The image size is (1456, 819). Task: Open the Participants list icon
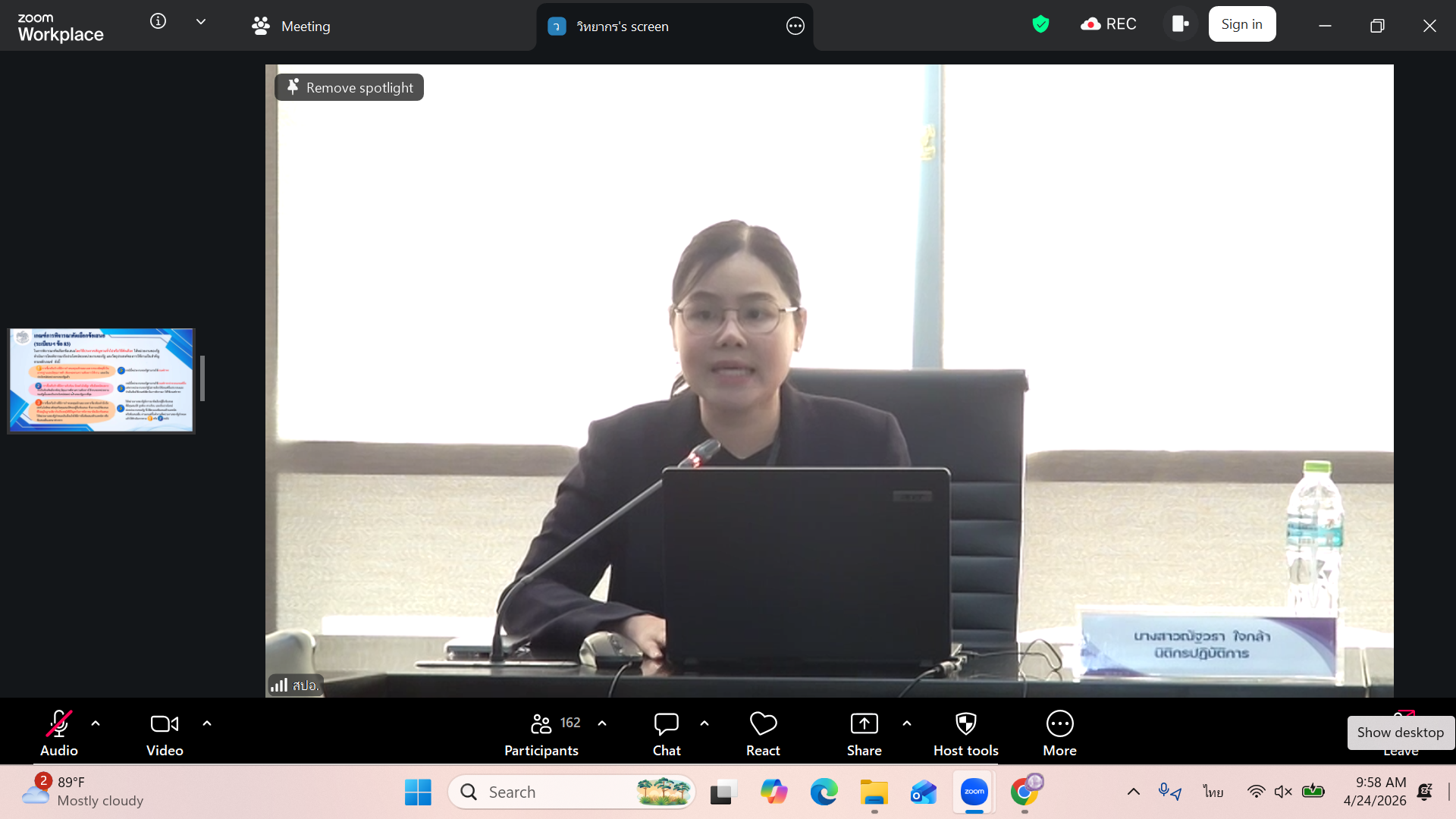coord(541,724)
